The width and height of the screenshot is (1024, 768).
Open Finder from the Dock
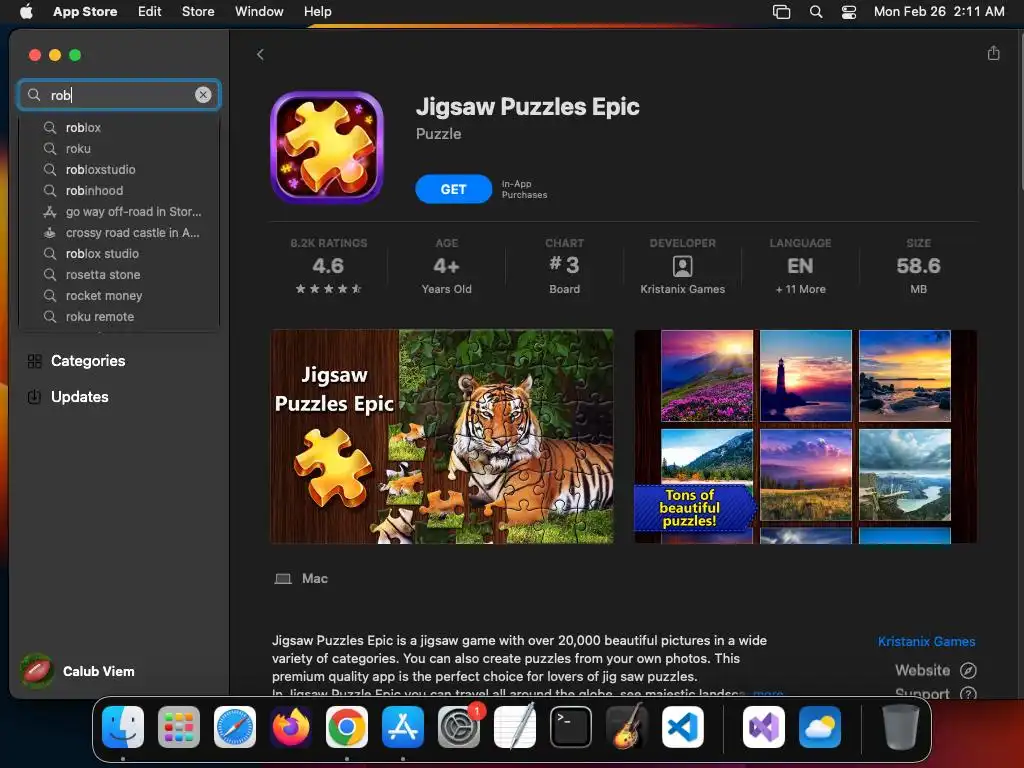pos(123,727)
